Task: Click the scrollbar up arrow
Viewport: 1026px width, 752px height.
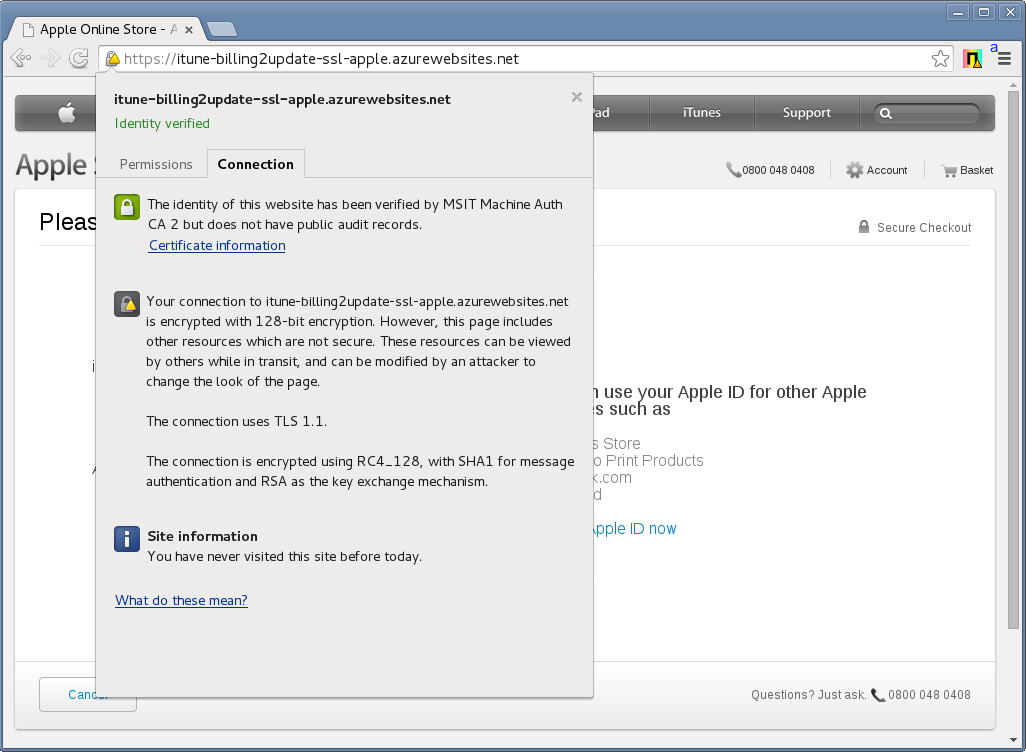Action: [1014, 85]
